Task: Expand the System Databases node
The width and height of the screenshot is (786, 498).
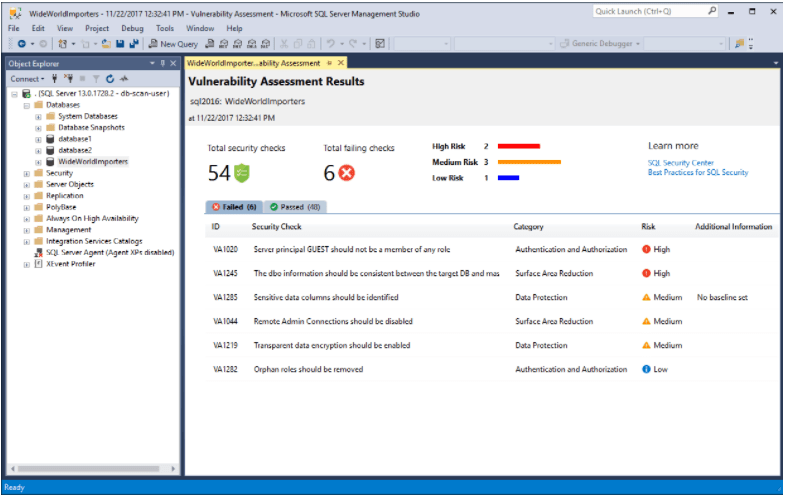Action: tap(38, 116)
